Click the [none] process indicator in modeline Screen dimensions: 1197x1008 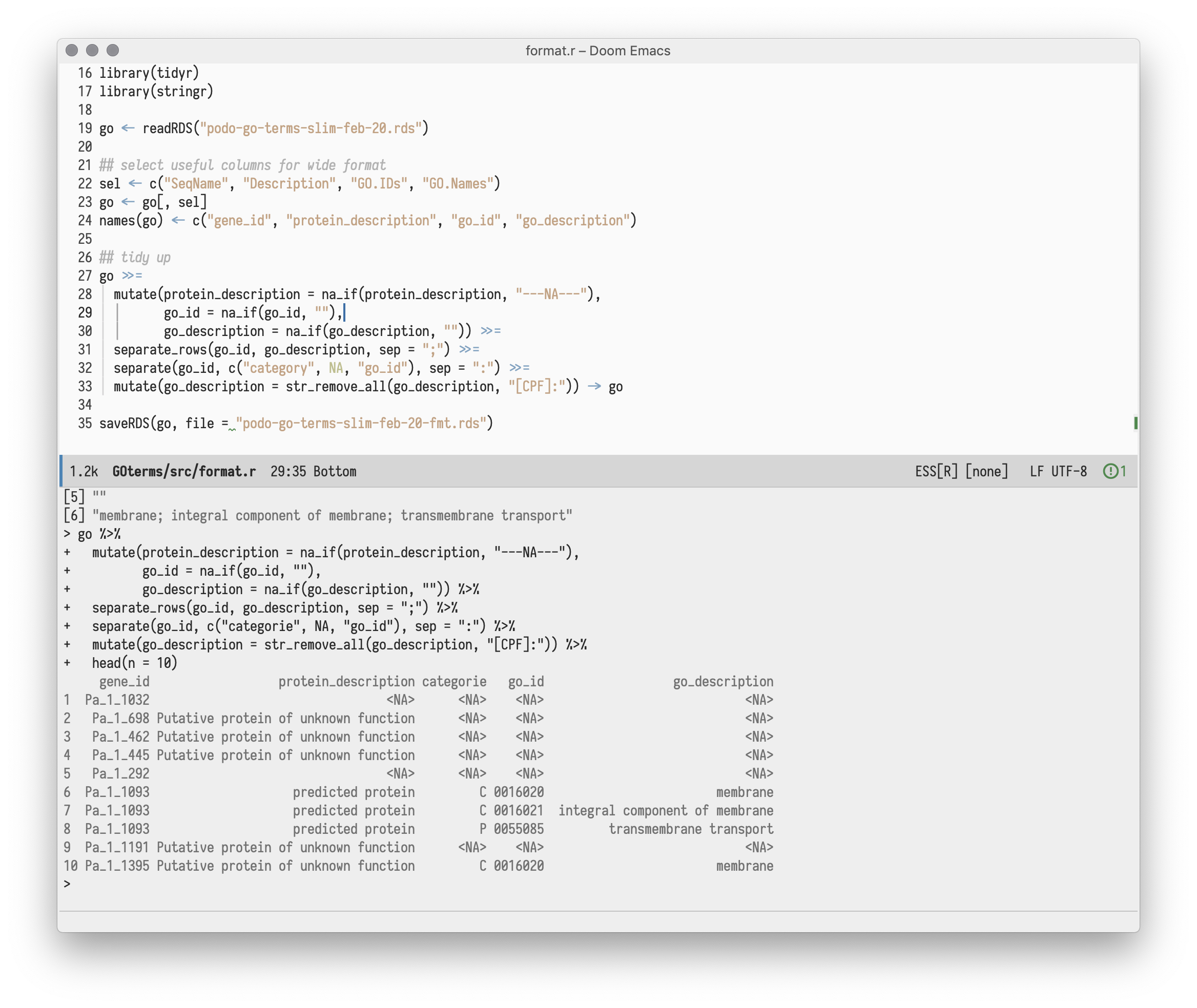(986, 471)
